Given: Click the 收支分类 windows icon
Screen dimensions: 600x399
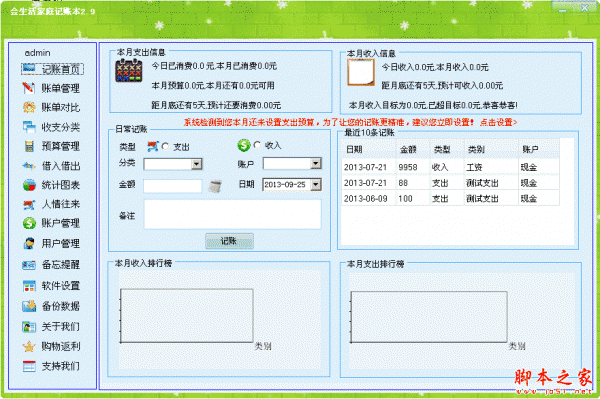Looking at the screenshot, I should pos(29,127).
